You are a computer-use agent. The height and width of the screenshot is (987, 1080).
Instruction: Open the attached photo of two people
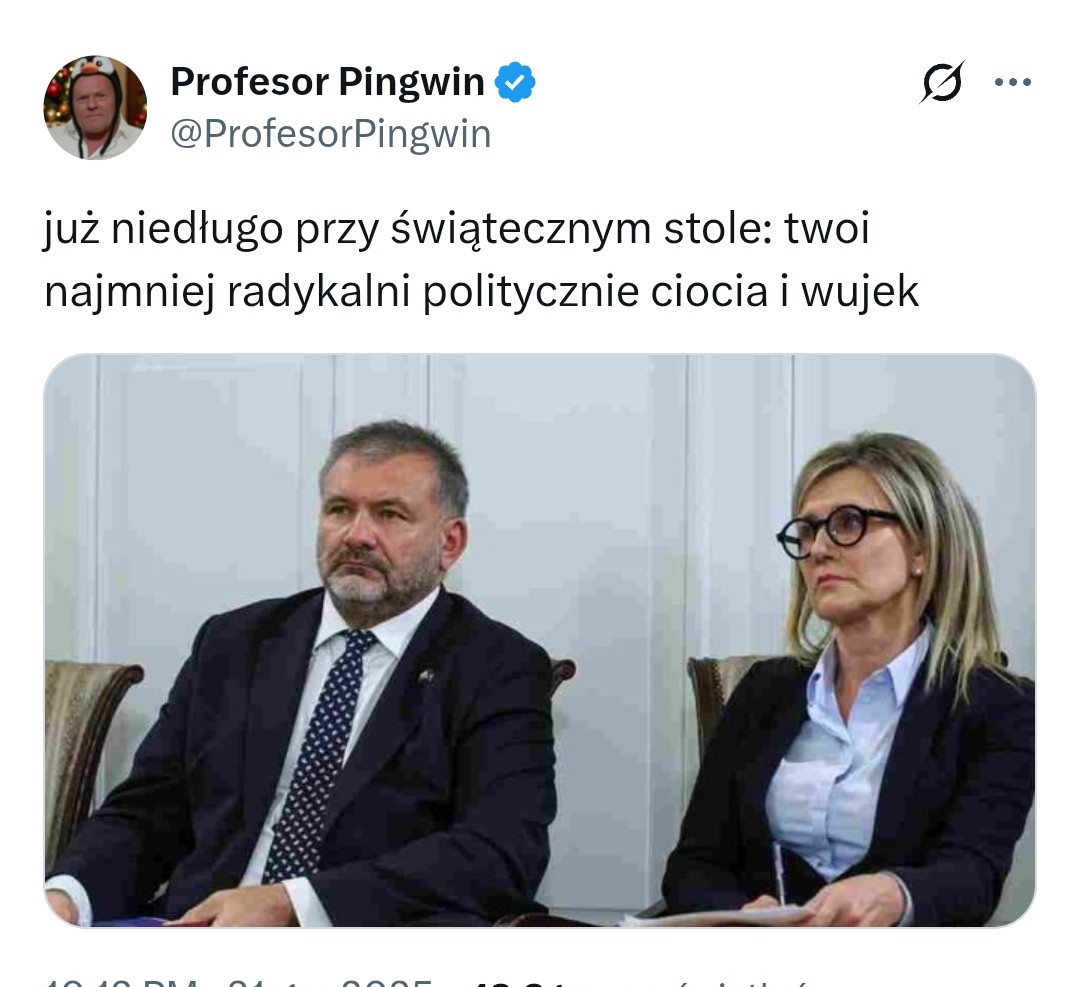click(540, 641)
